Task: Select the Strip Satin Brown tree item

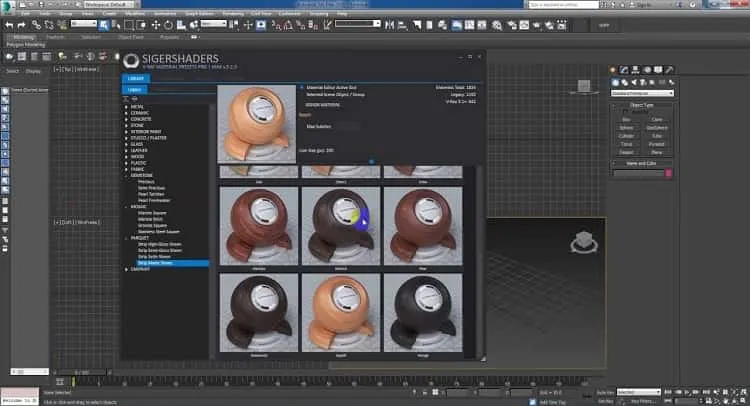Action: coord(154,257)
